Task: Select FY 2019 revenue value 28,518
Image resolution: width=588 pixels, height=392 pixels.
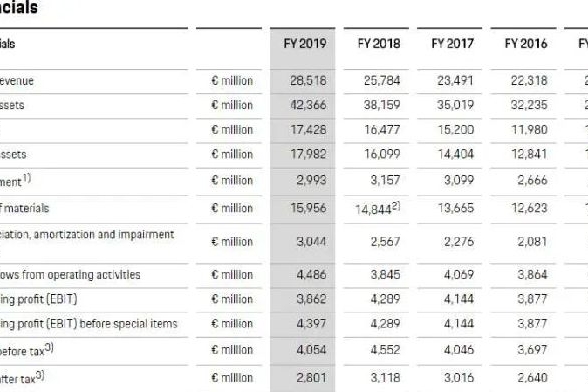Action: coord(308,81)
